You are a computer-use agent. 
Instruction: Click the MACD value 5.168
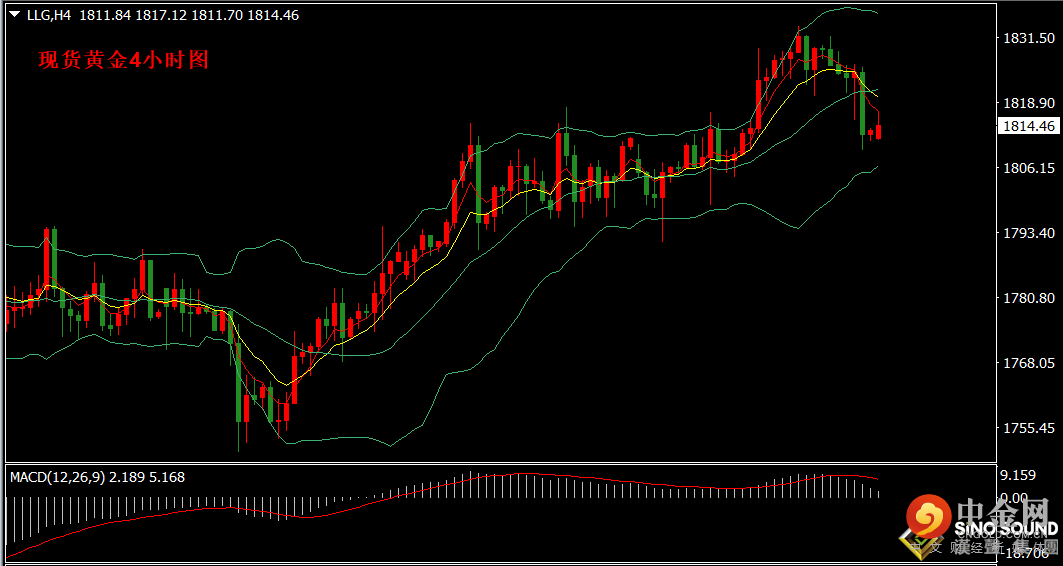pyautogui.click(x=167, y=477)
